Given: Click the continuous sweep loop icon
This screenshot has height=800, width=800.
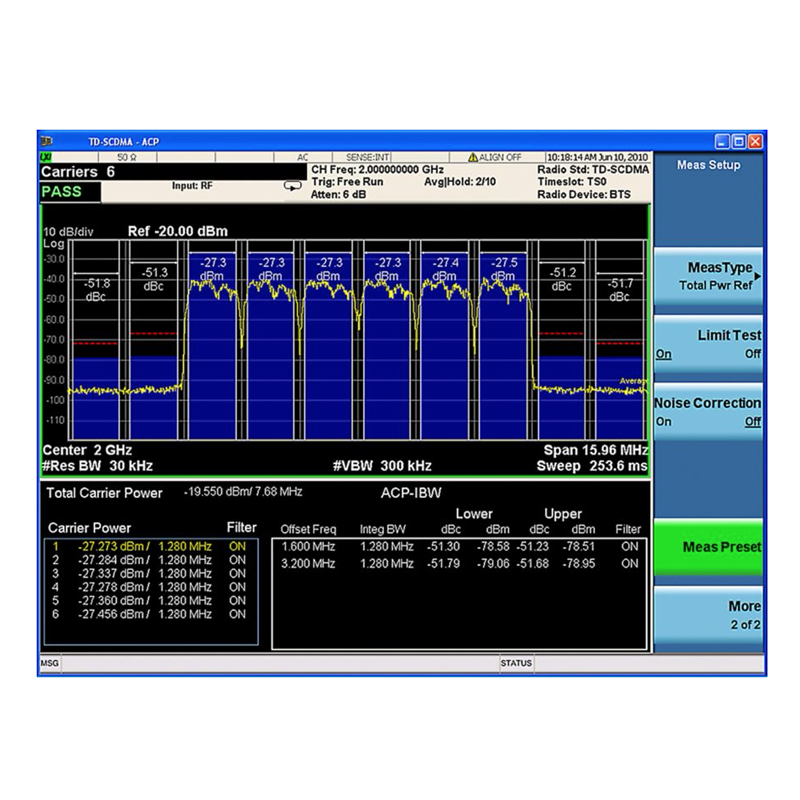Looking at the screenshot, I should (292, 186).
